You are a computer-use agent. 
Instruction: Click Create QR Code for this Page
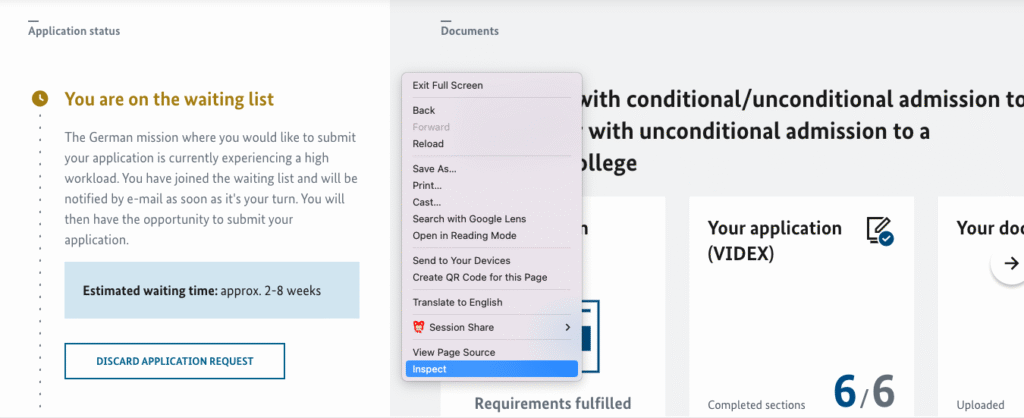[x=492, y=278]
